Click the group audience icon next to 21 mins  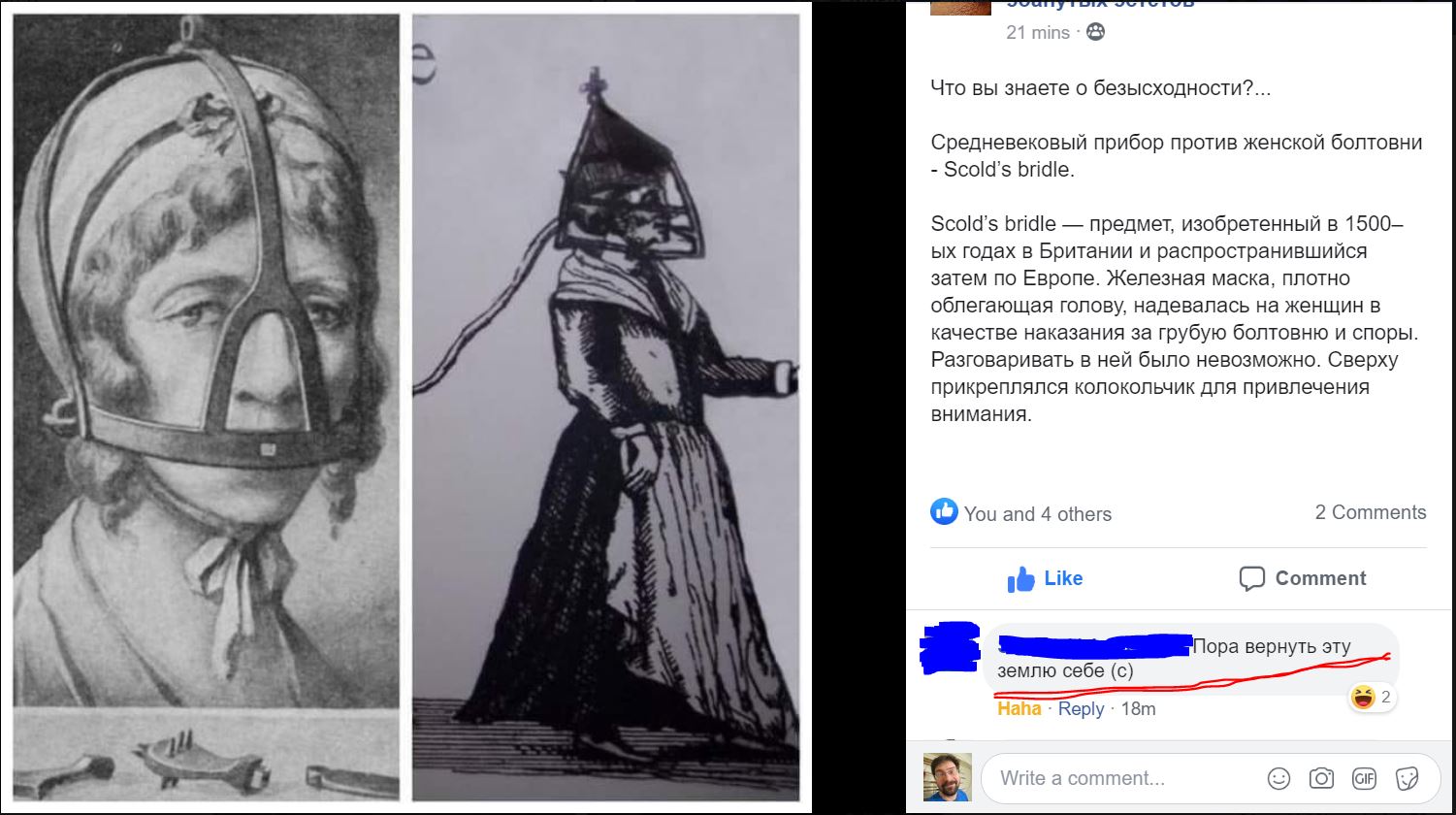pos(1095,32)
